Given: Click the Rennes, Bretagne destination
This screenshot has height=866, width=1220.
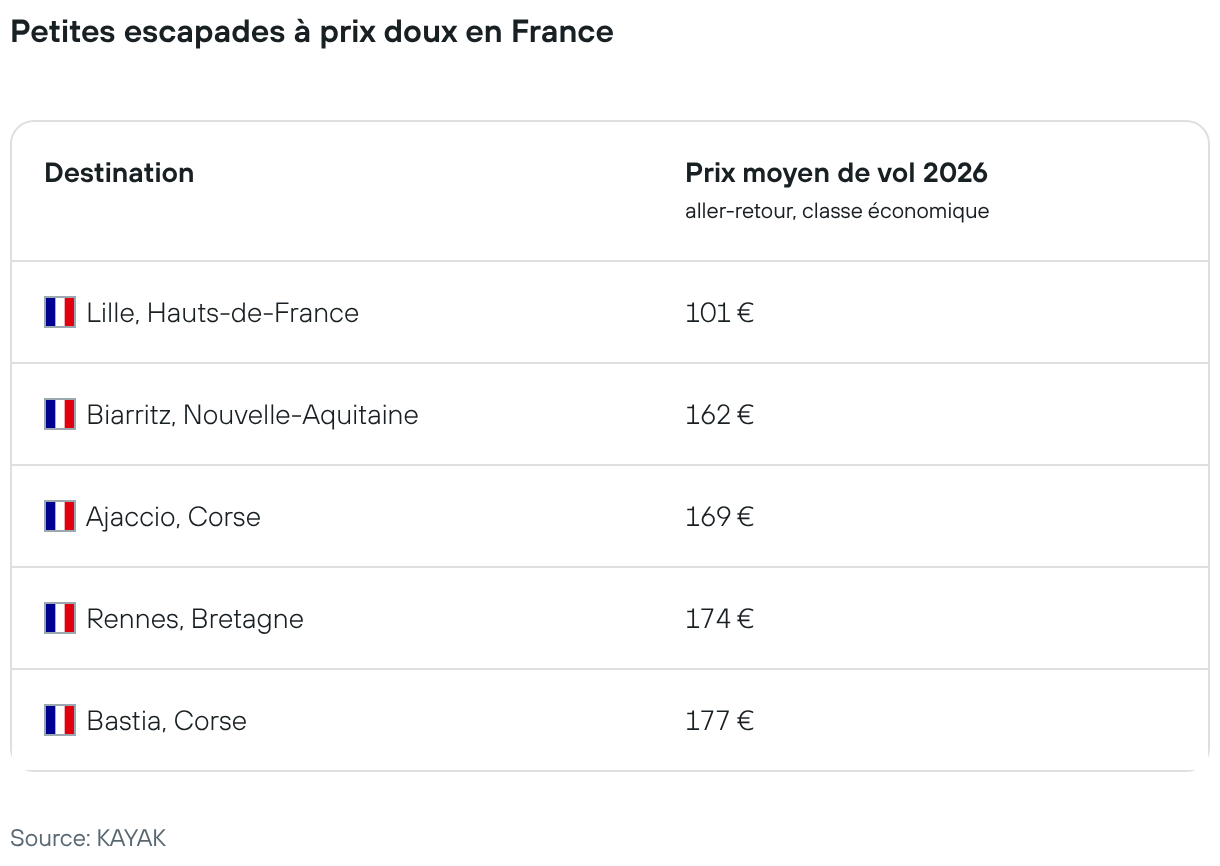Looking at the screenshot, I should point(195,619).
